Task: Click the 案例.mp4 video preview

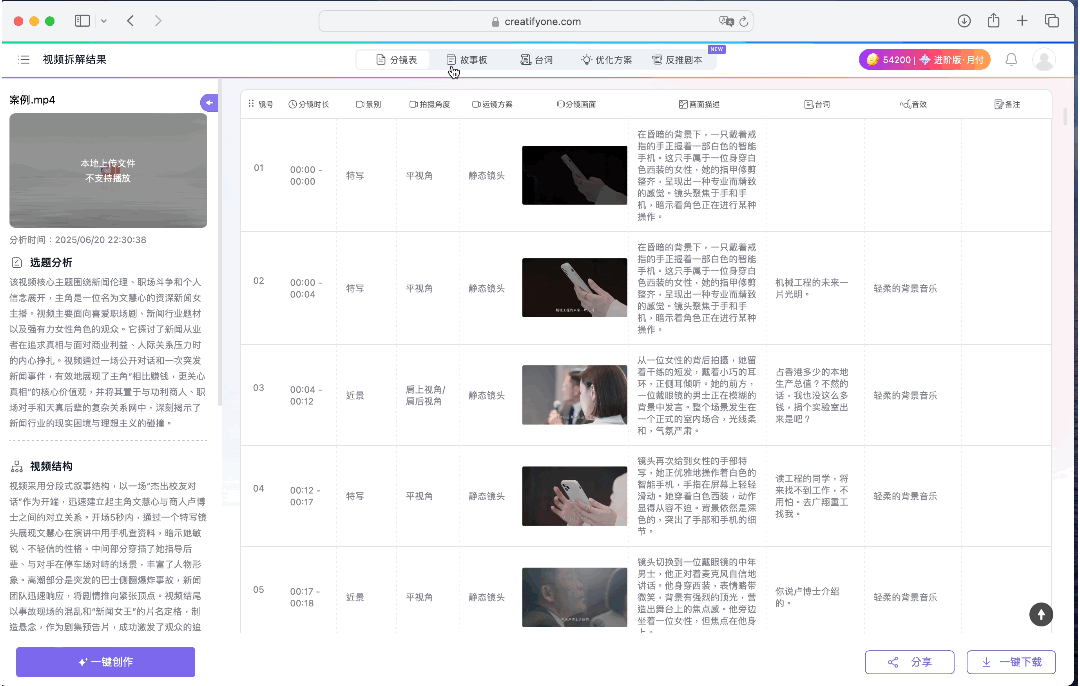Action: pyautogui.click(x=108, y=170)
